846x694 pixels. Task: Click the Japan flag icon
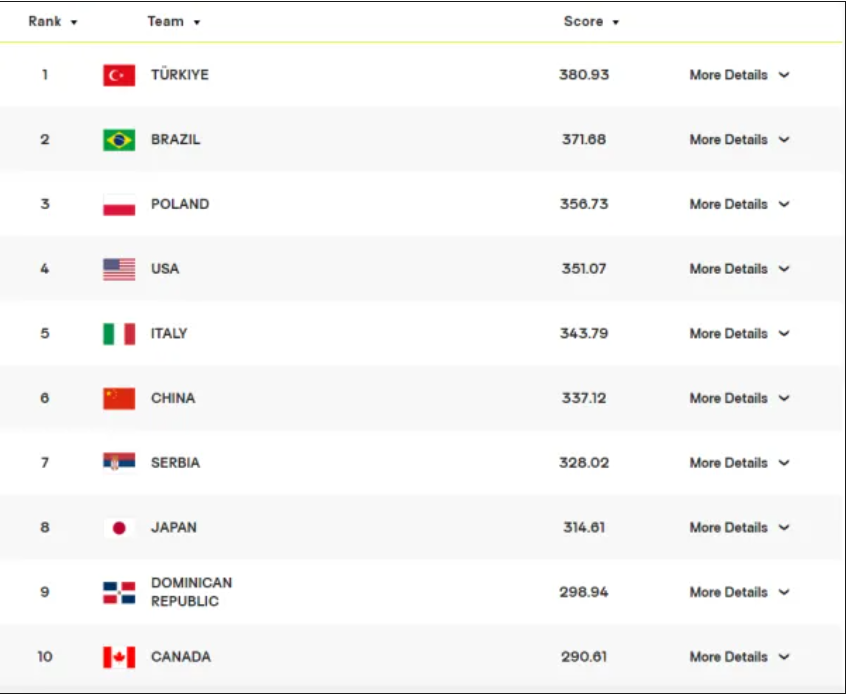tap(119, 528)
